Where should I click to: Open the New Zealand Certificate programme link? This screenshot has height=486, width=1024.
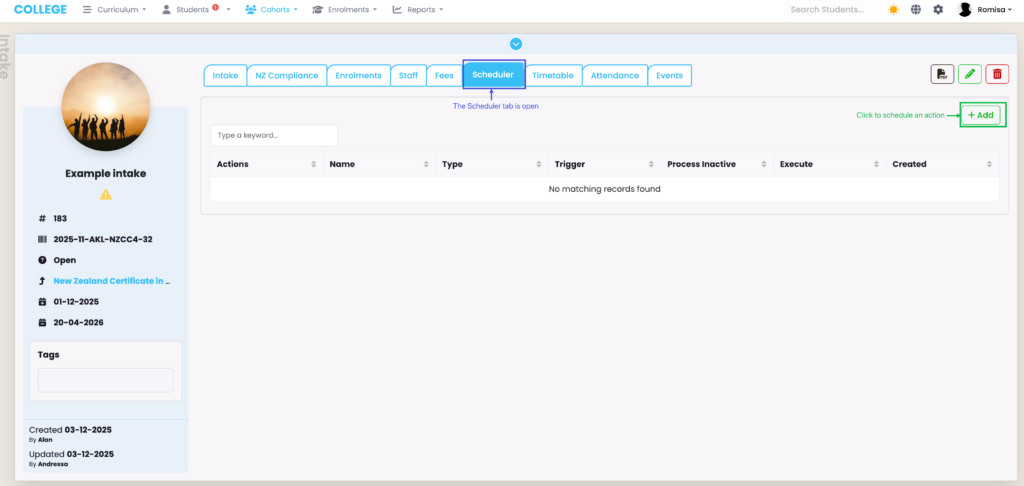(x=112, y=281)
